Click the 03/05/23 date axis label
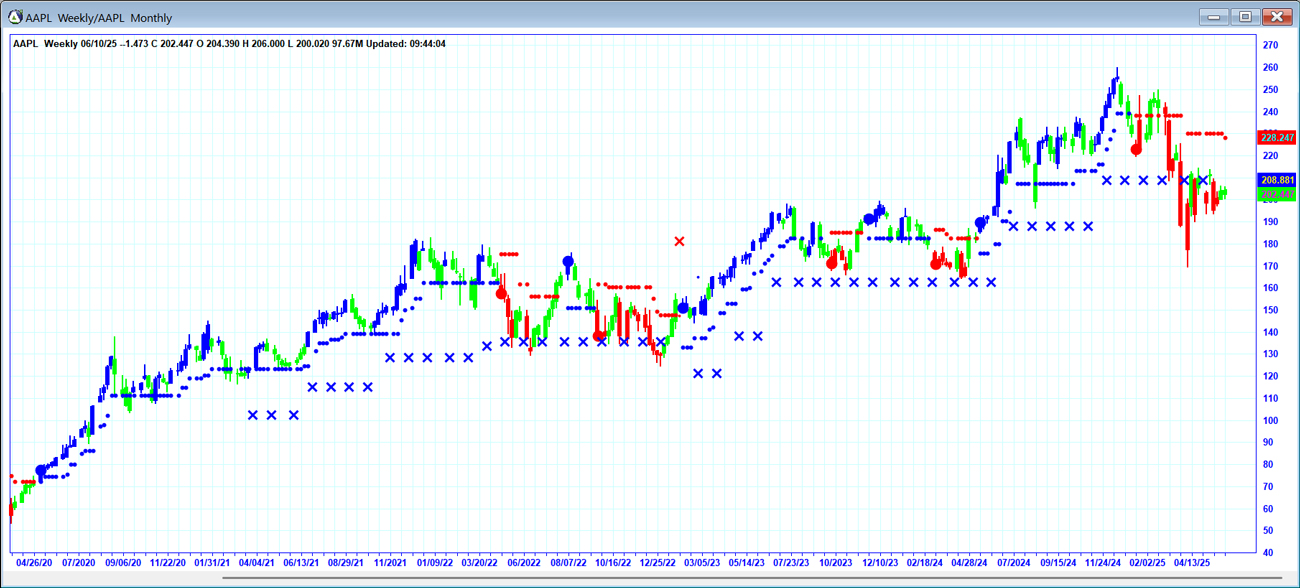 tap(702, 563)
